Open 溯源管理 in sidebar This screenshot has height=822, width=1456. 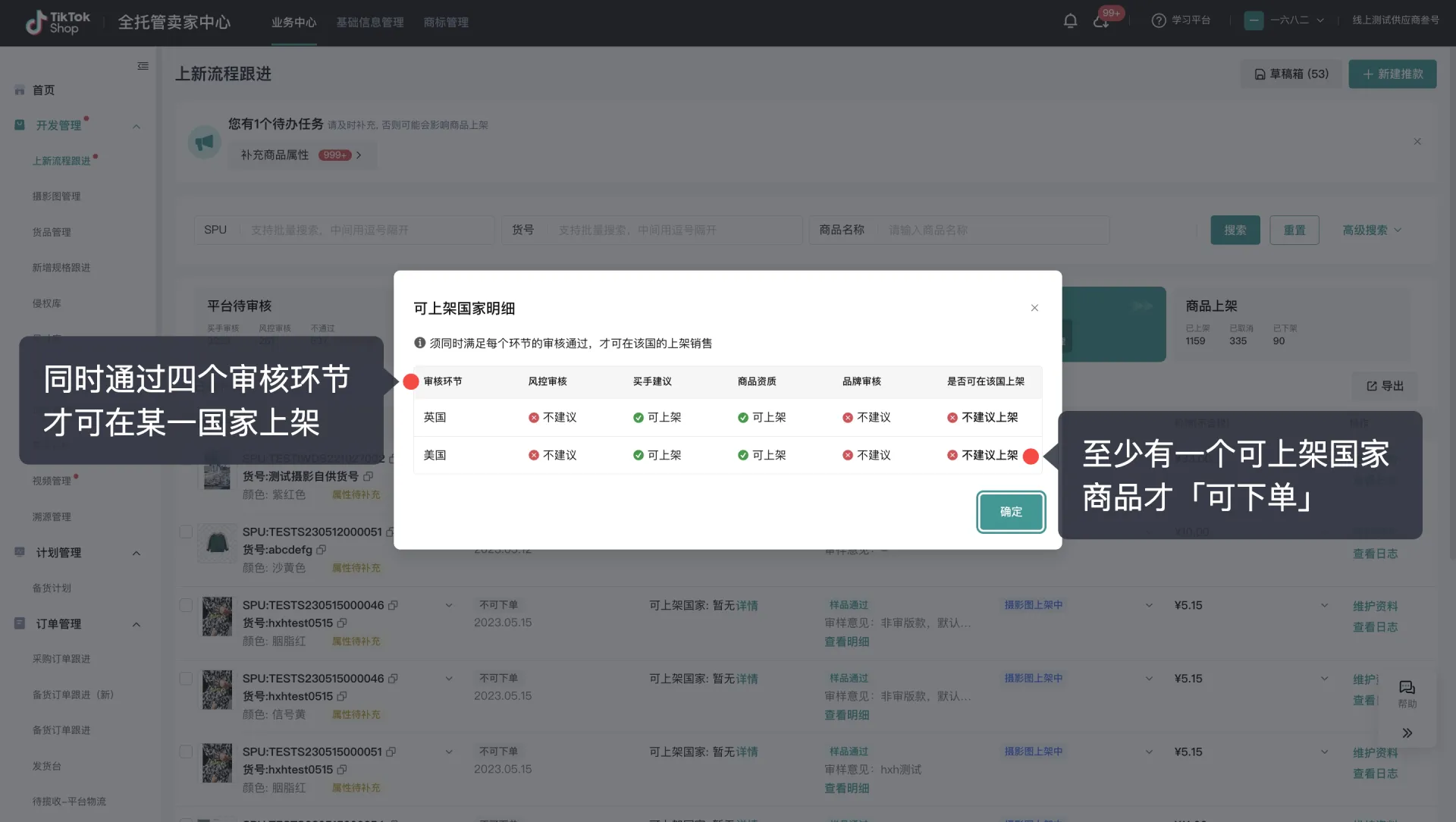(52, 517)
